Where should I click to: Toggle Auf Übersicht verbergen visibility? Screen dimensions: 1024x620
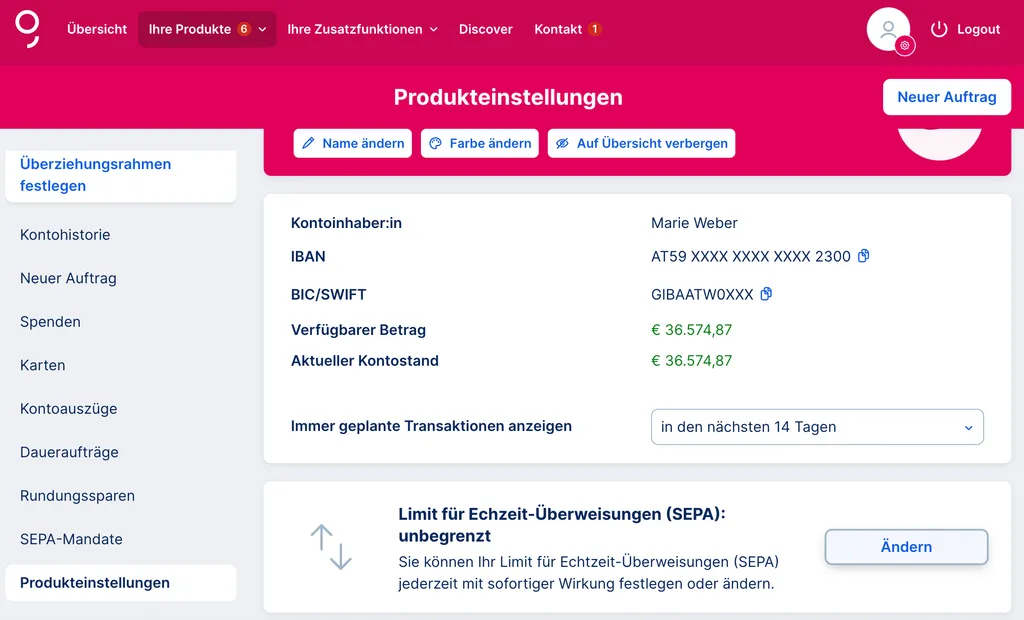click(641, 143)
